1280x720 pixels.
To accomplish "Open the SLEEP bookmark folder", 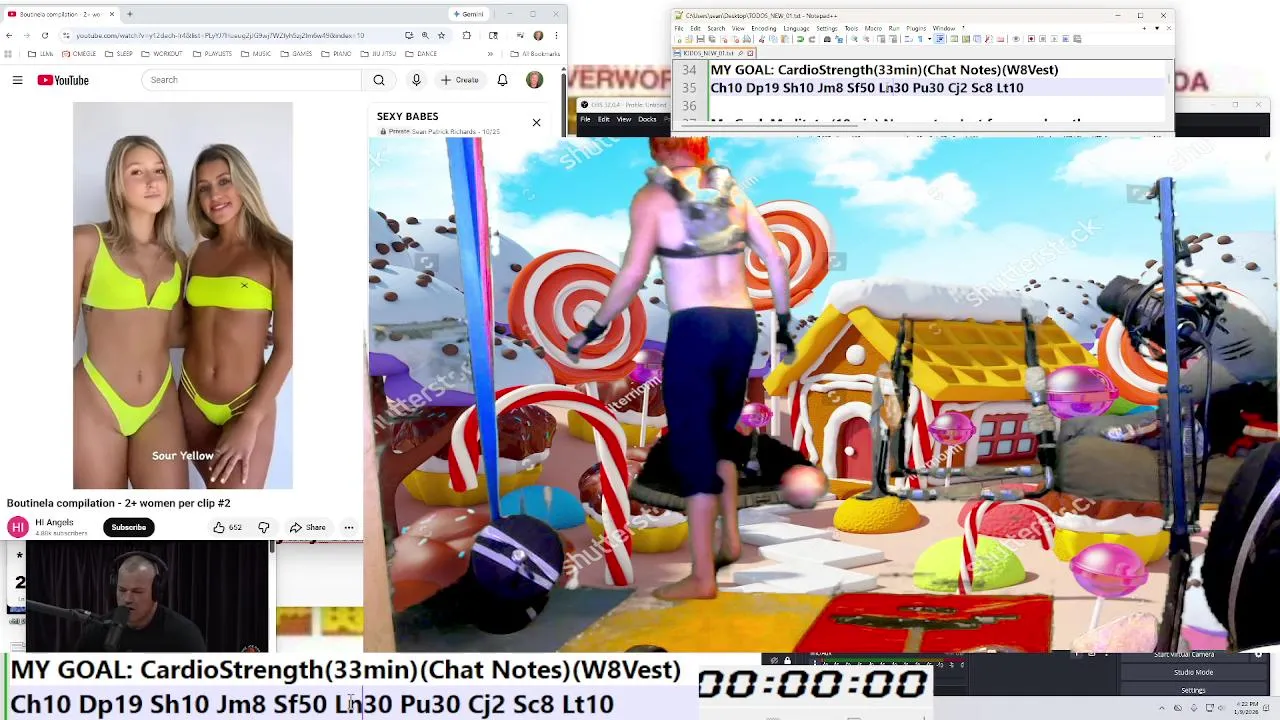I will point(120,54).
